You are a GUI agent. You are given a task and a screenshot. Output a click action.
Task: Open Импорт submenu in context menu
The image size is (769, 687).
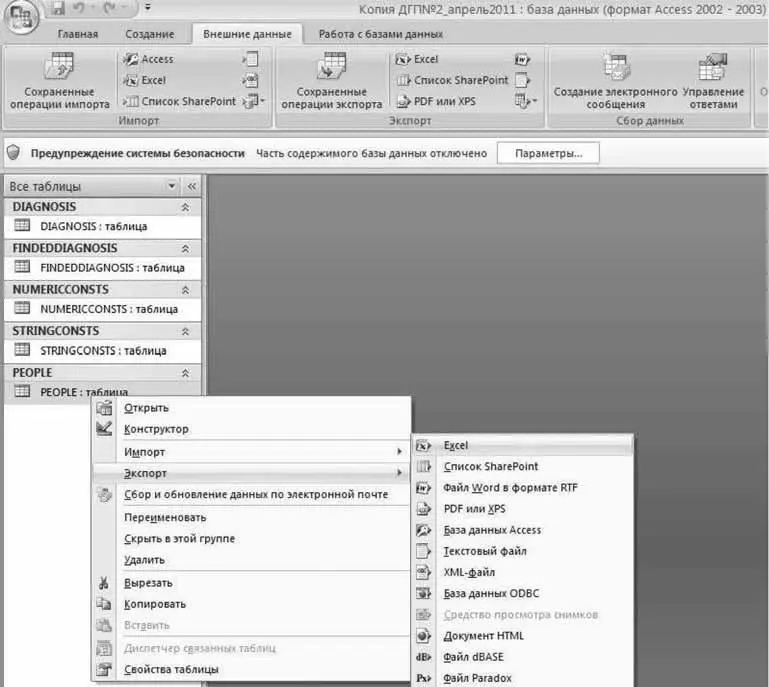tap(251, 452)
